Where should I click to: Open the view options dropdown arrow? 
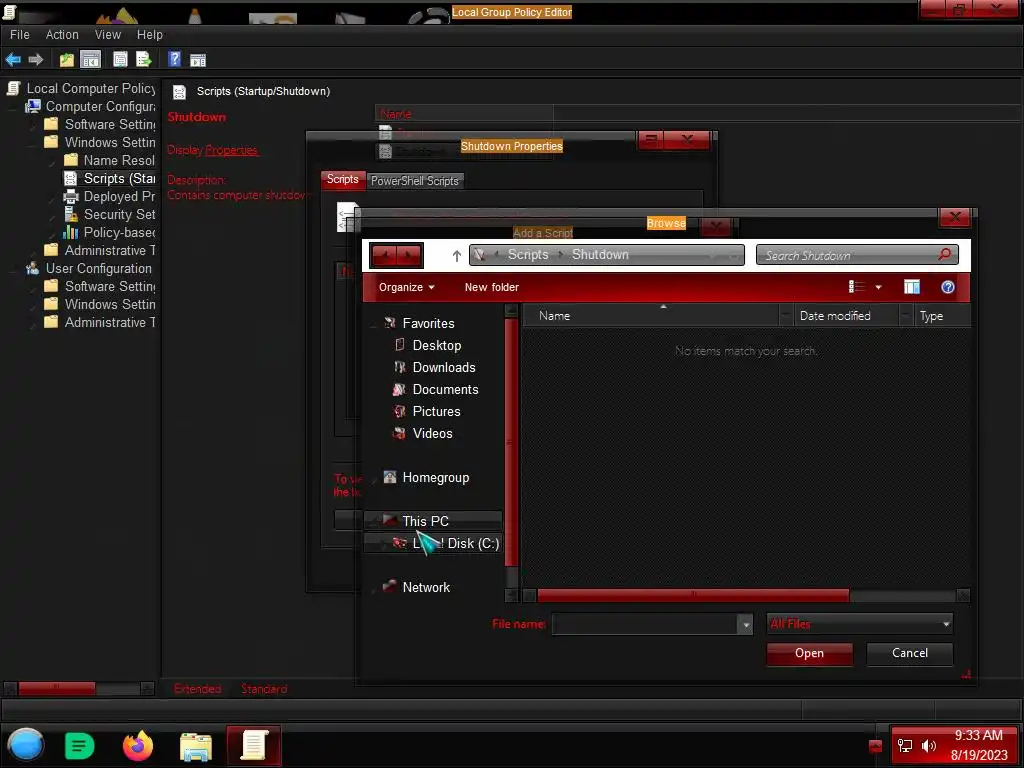[x=878, y=287]
